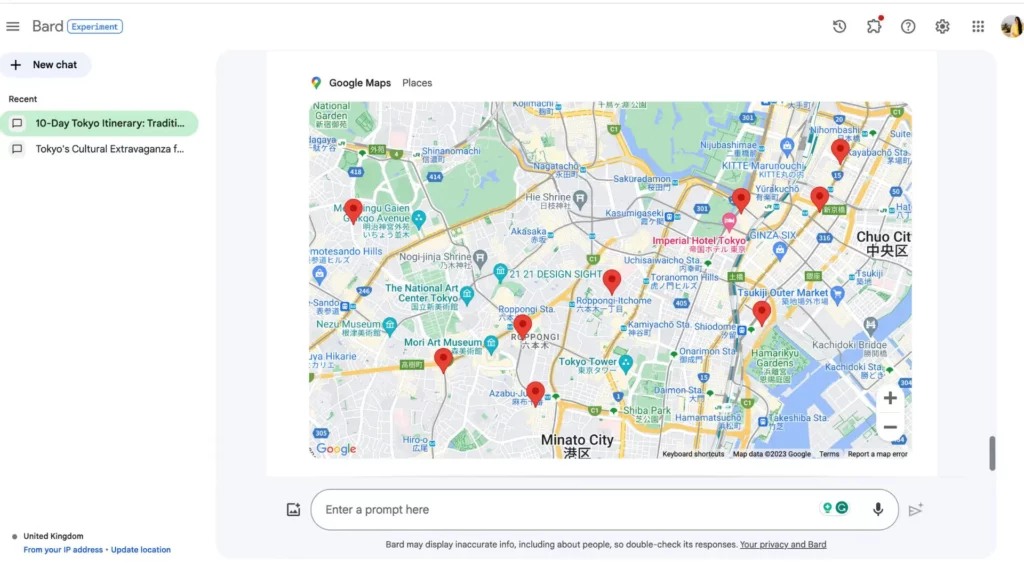Click the Grammarly icon in prompt box
1024x576 pixels.
[x=842, y=508]
